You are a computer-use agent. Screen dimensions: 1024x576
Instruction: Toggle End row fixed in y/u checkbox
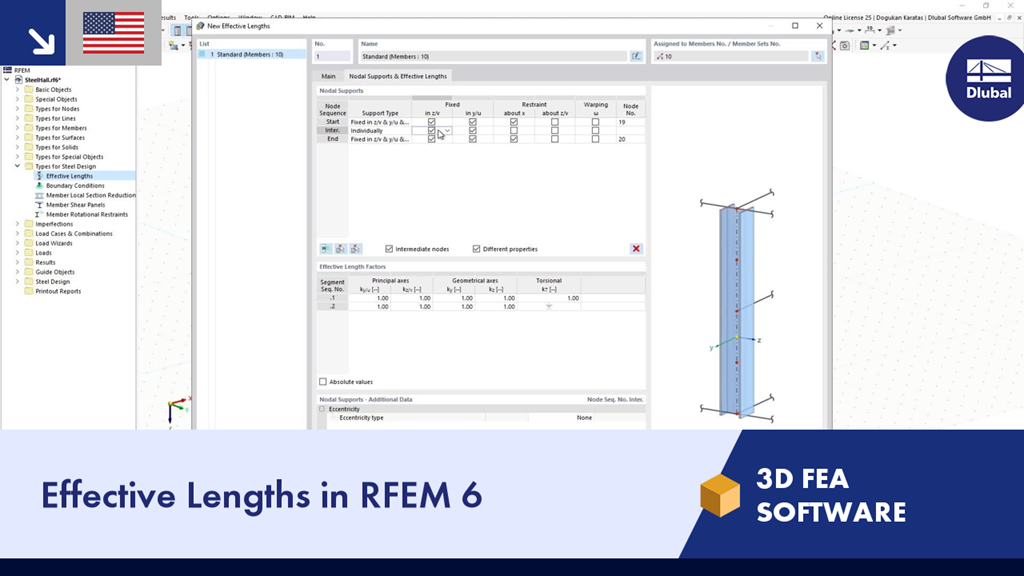pyautogui.click(x=473, y=139)
